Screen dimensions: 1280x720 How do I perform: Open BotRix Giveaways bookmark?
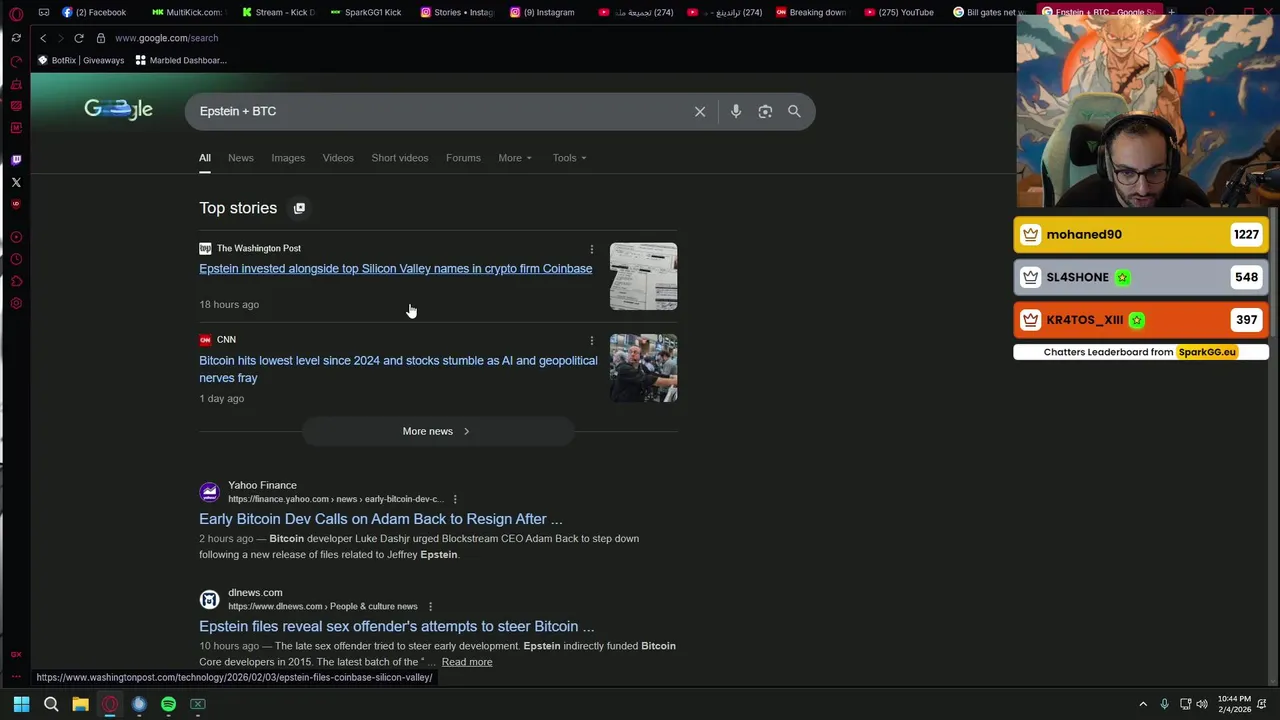point(81,60)
